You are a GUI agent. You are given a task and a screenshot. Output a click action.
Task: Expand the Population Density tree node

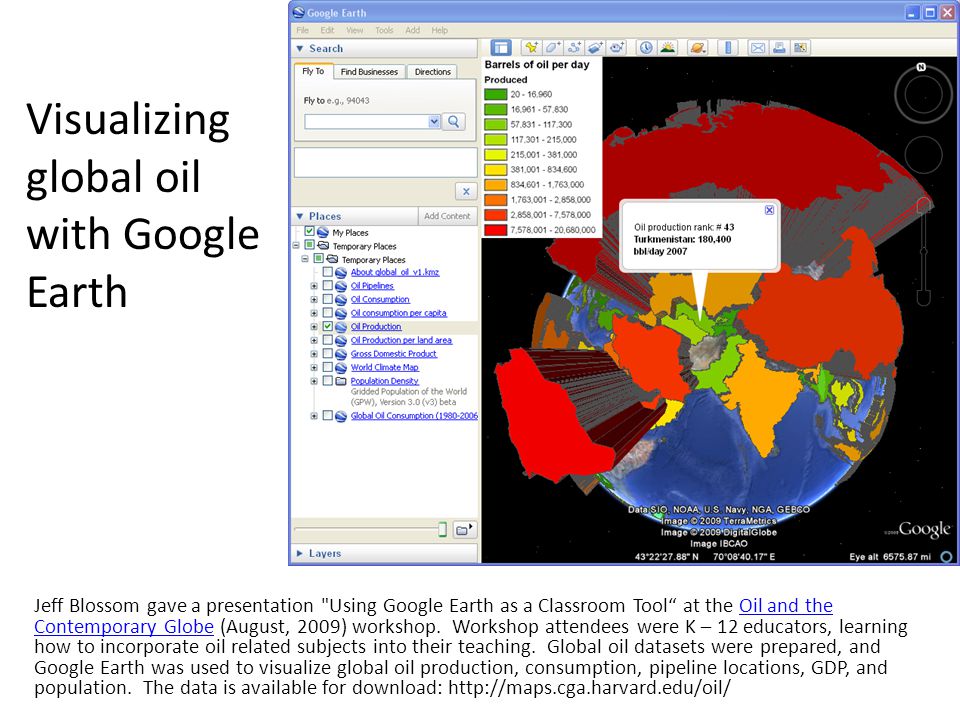point(314,381)
